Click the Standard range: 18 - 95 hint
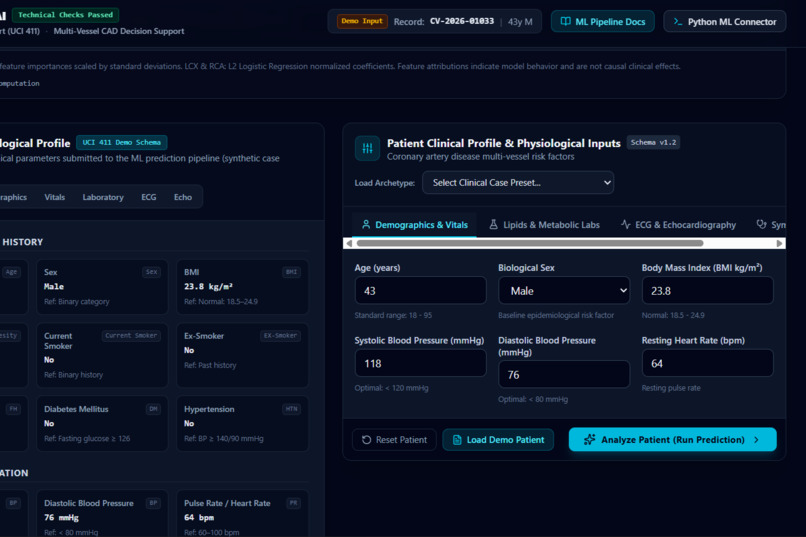The image size is (806, 537). (x=393, y=315)
